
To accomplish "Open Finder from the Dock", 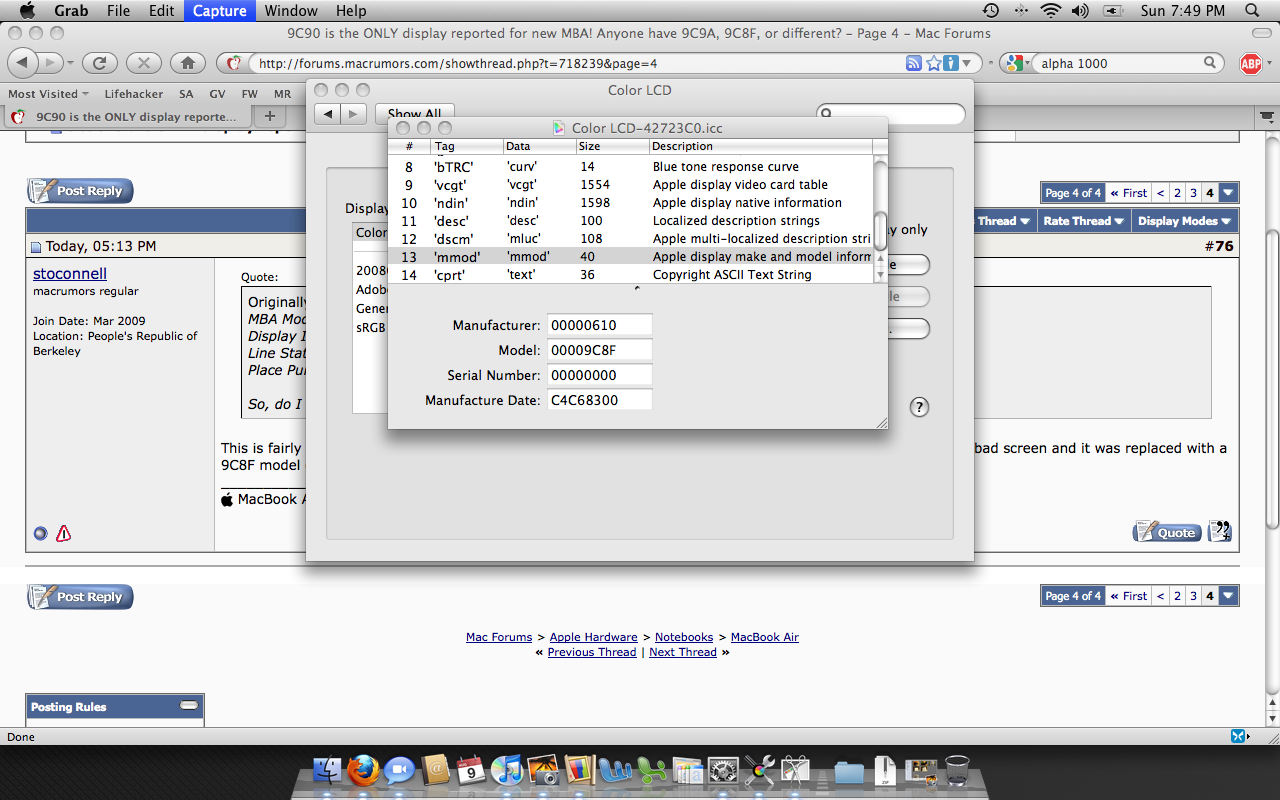I will tap(329, 770).
